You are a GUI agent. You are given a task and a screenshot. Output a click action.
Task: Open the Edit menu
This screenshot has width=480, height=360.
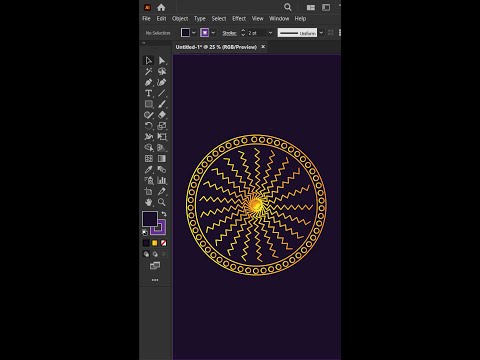pos(161,19)
